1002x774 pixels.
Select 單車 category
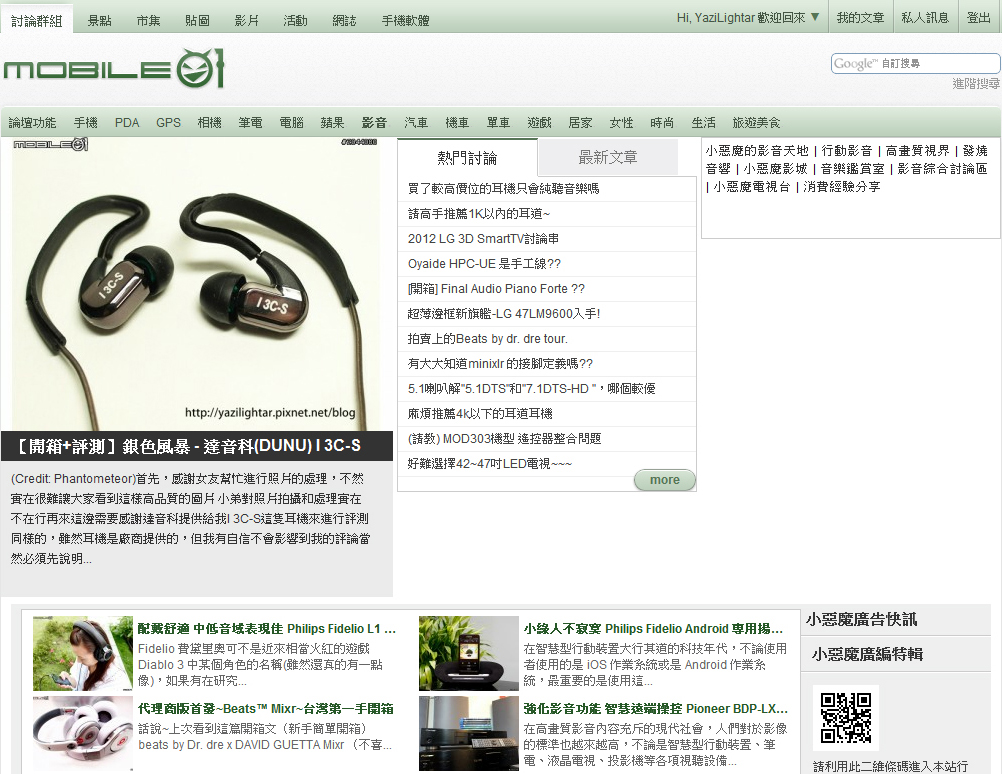pyautogui.click(x=498, y=123)
